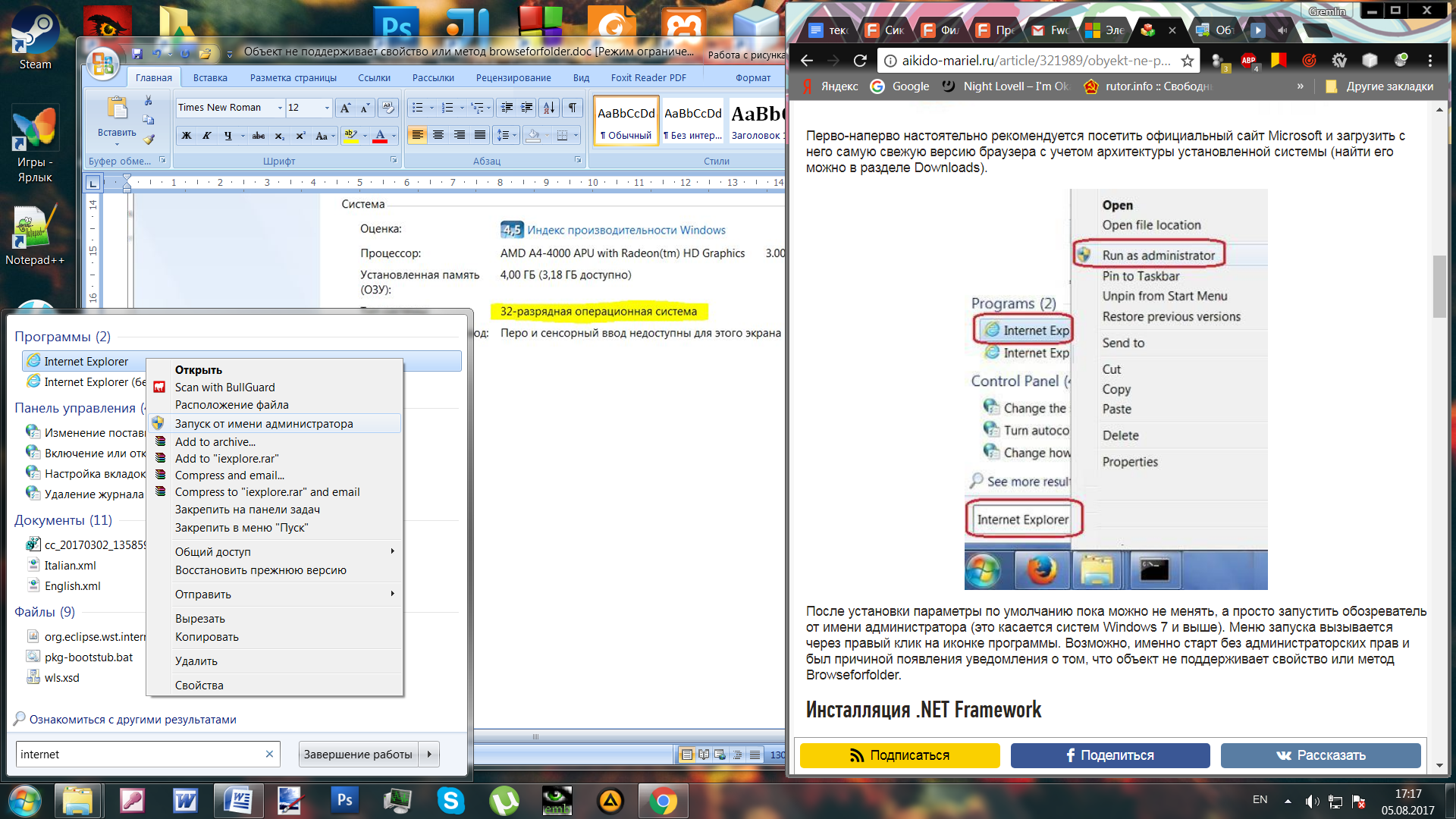Viewport: 1456px width, 819px height.
Task: Click the bulleted list icon
Action: pos(417,108)
